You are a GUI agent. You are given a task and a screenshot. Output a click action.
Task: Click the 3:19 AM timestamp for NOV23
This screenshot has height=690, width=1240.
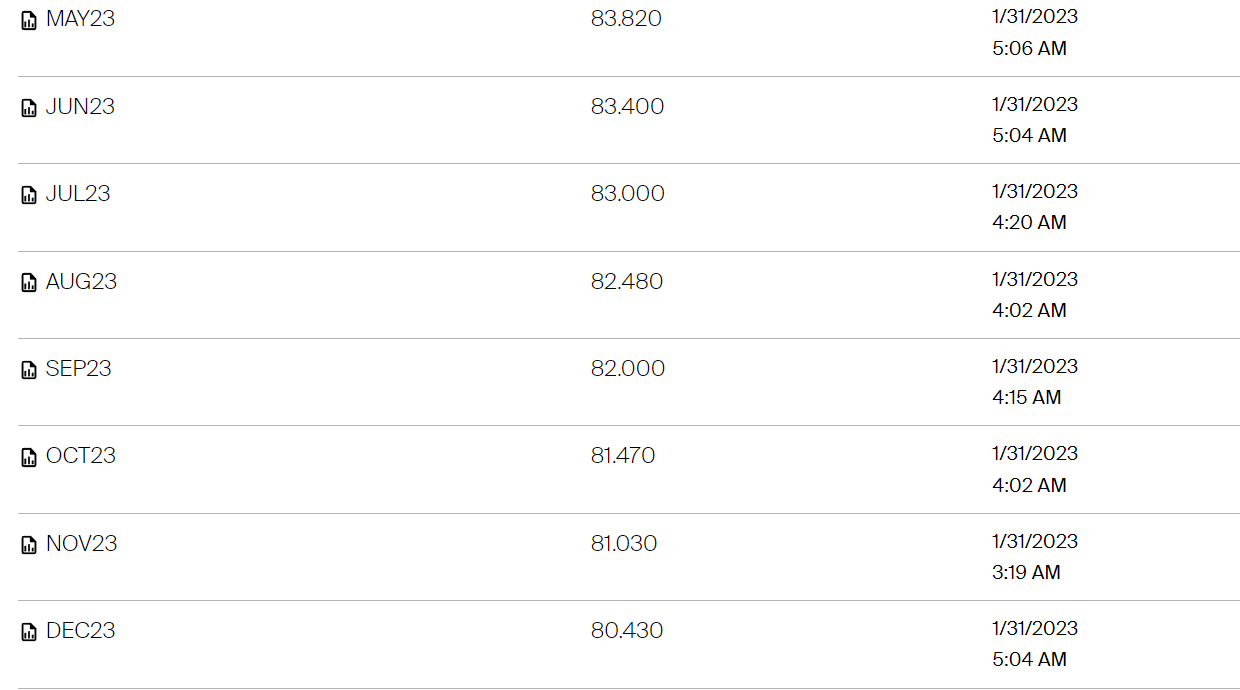[1026, 572]
